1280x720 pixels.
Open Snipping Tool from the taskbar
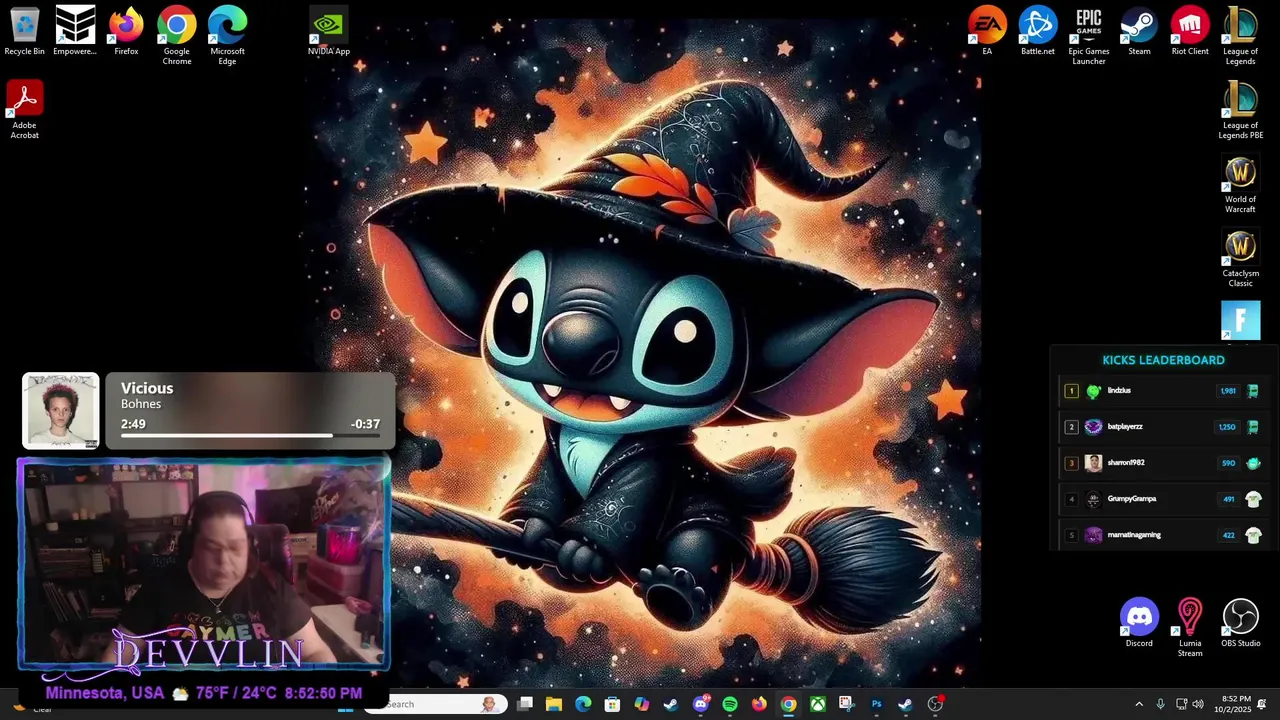846,704
